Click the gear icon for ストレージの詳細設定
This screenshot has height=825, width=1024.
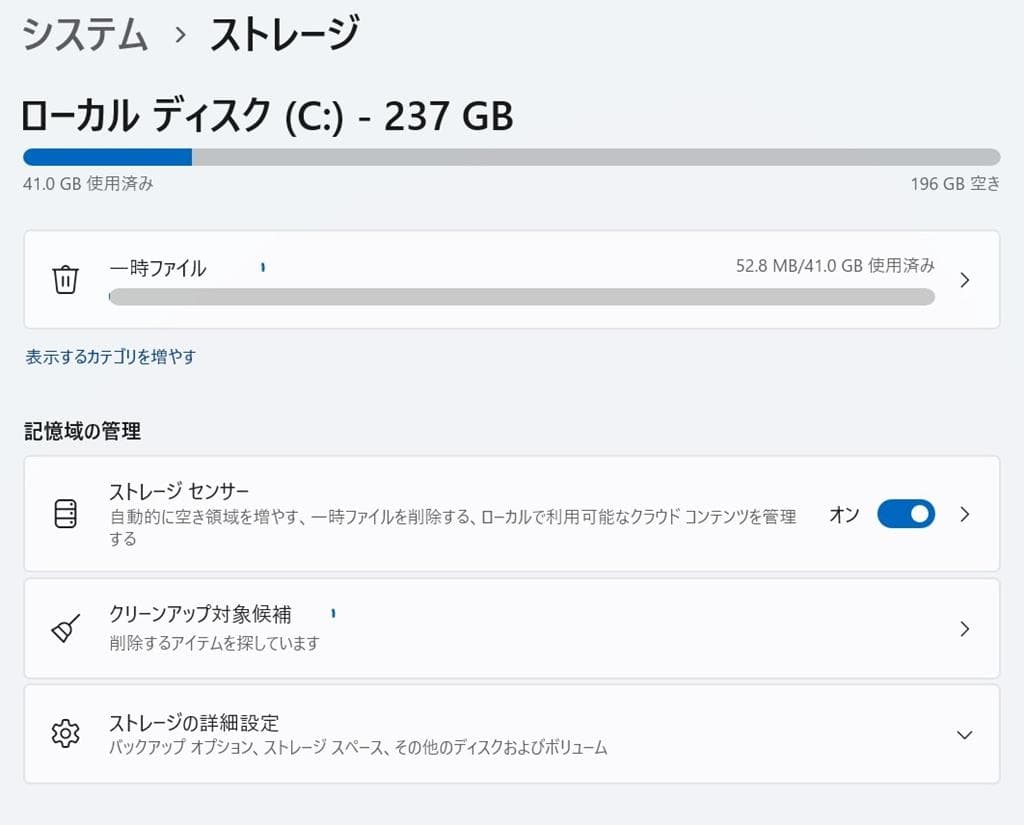[x=65, y=733]
